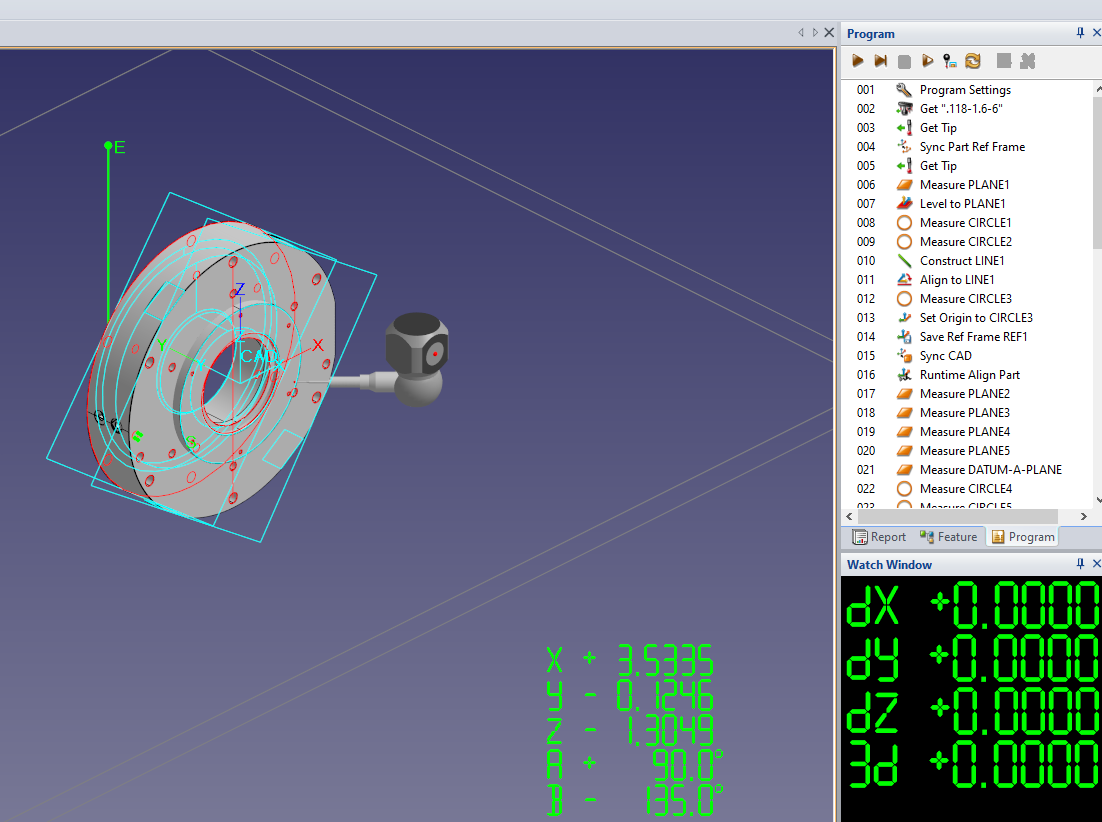
Task: Click the probe head model in 3D view
Action: click(417, 358)
